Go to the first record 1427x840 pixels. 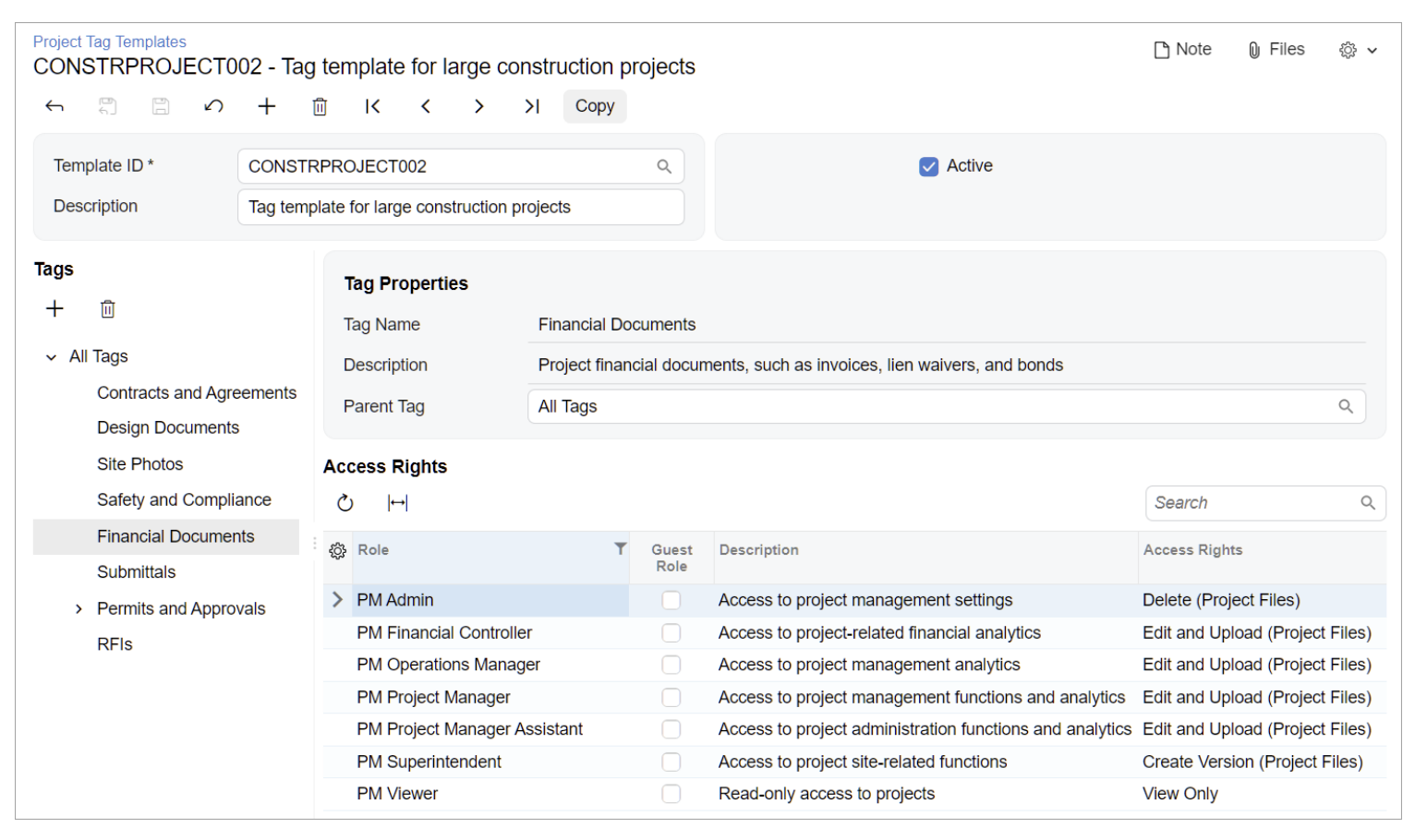click(x=372, y=106)
